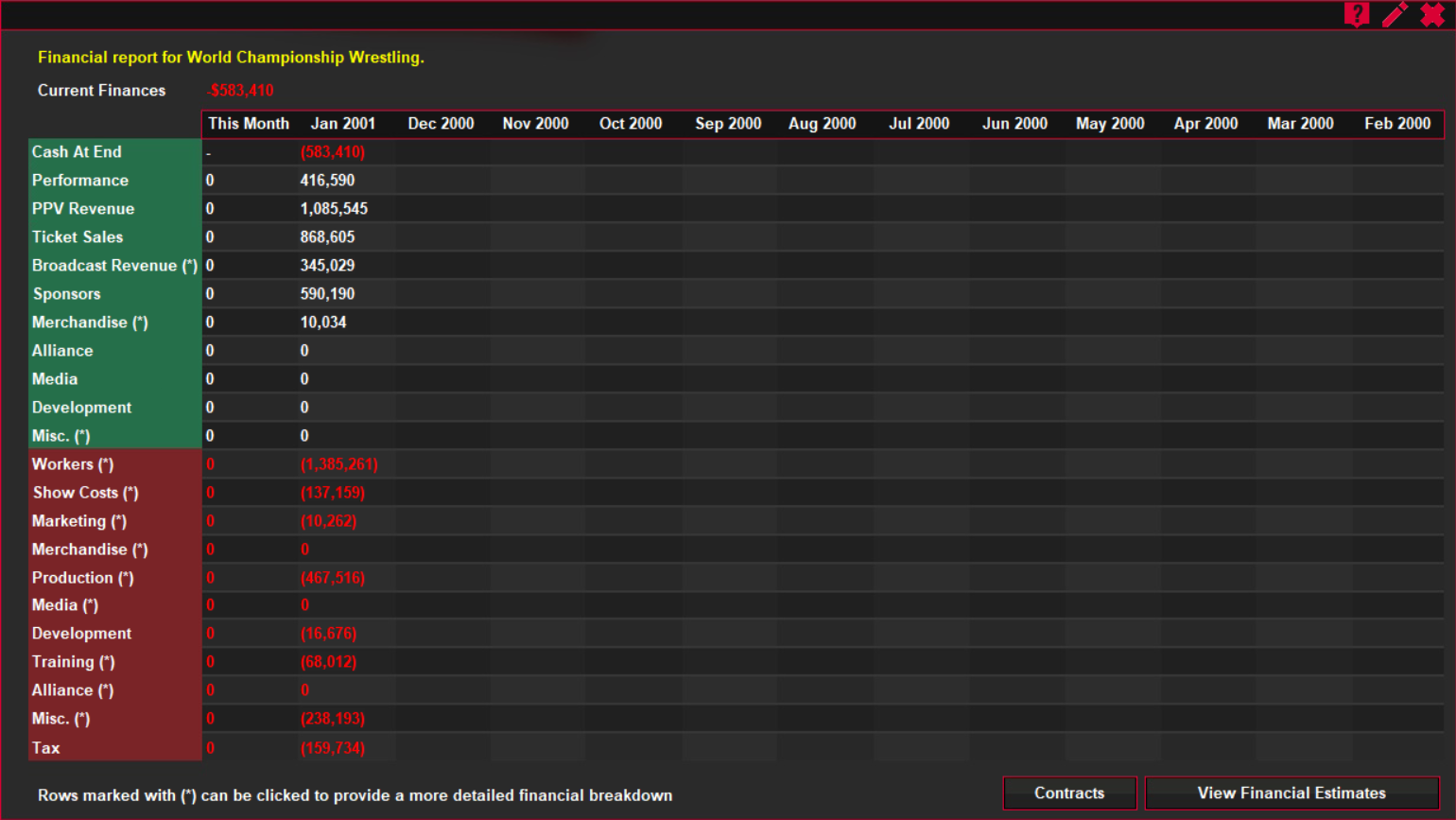Expand the green Merchandise income row
1456x820 pixels.
90,323
